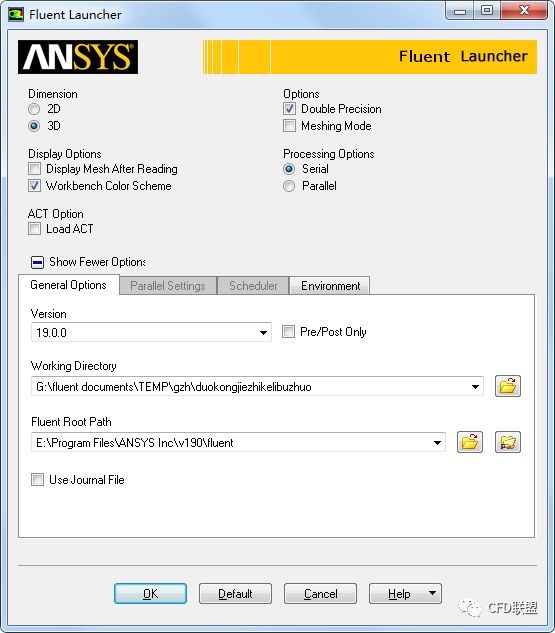Enable the Meshing Mode checkbox
The image size is (555, 633).
[x=289, y=126]
